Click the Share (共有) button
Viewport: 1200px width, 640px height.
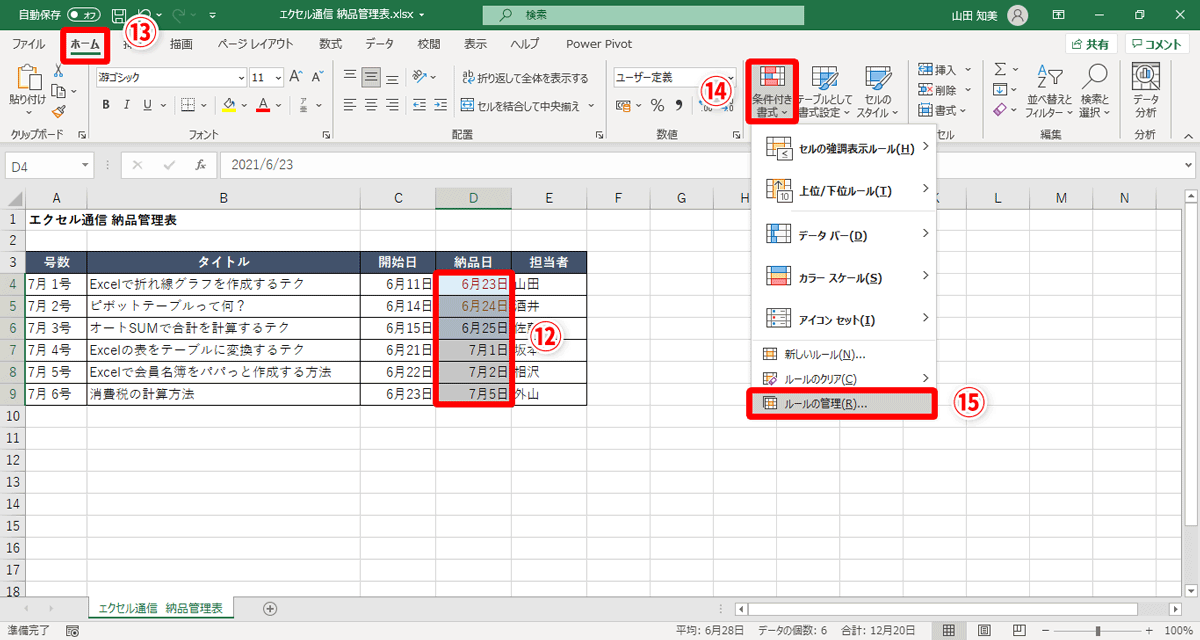click(1090, 44)
